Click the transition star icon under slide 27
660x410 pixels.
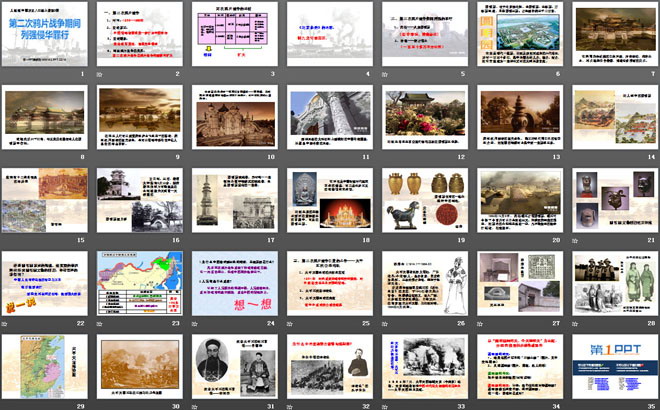(480, 324)
